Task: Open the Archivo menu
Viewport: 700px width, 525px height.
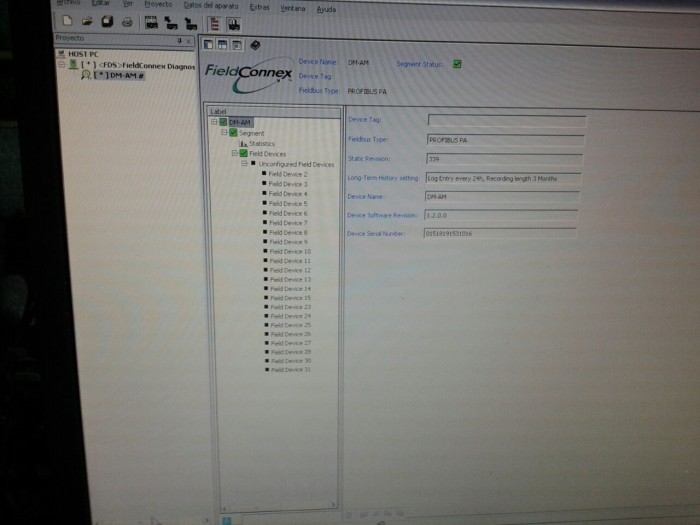Action: pos(67,2)
